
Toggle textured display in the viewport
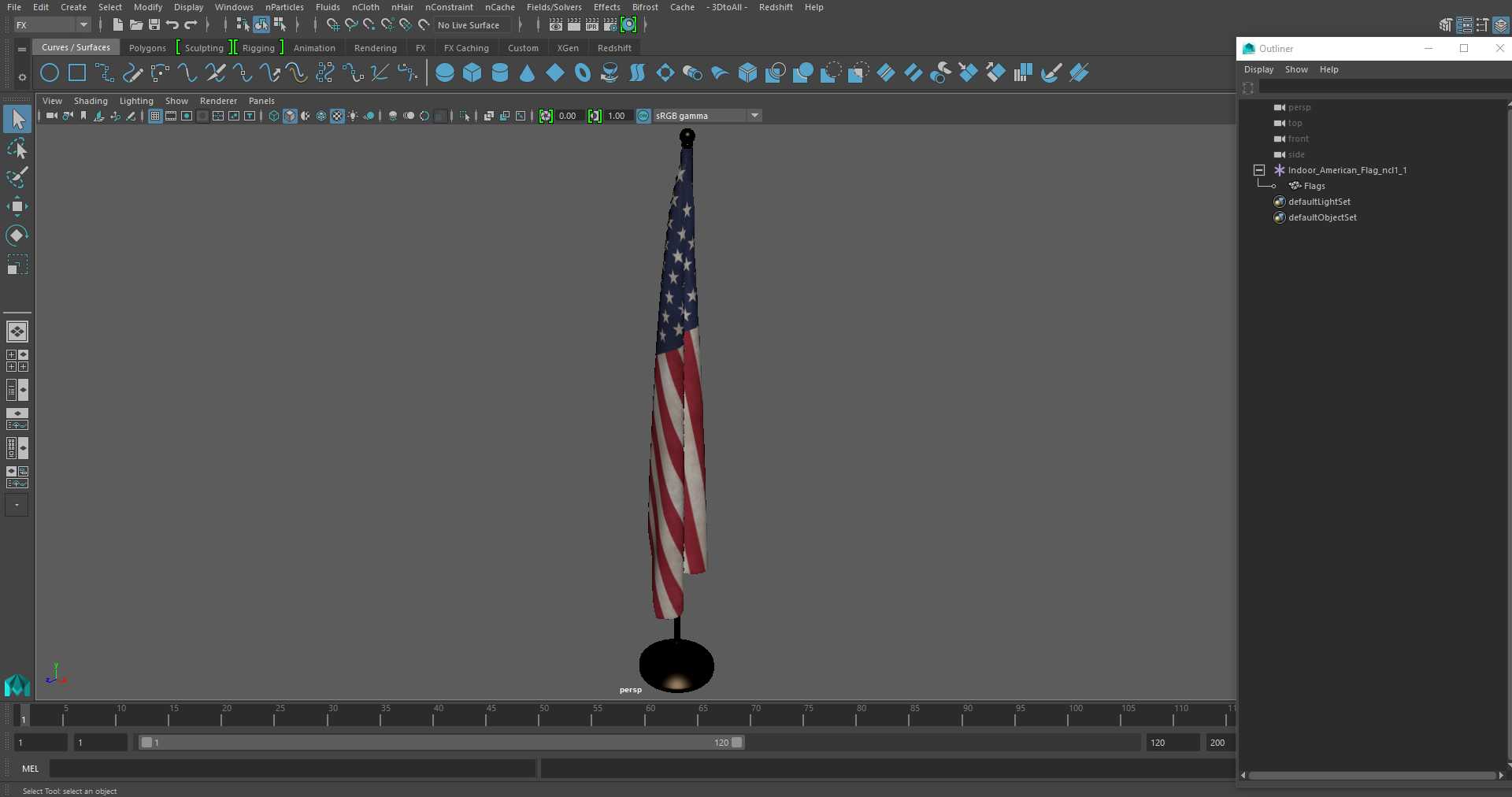(337, 116)
